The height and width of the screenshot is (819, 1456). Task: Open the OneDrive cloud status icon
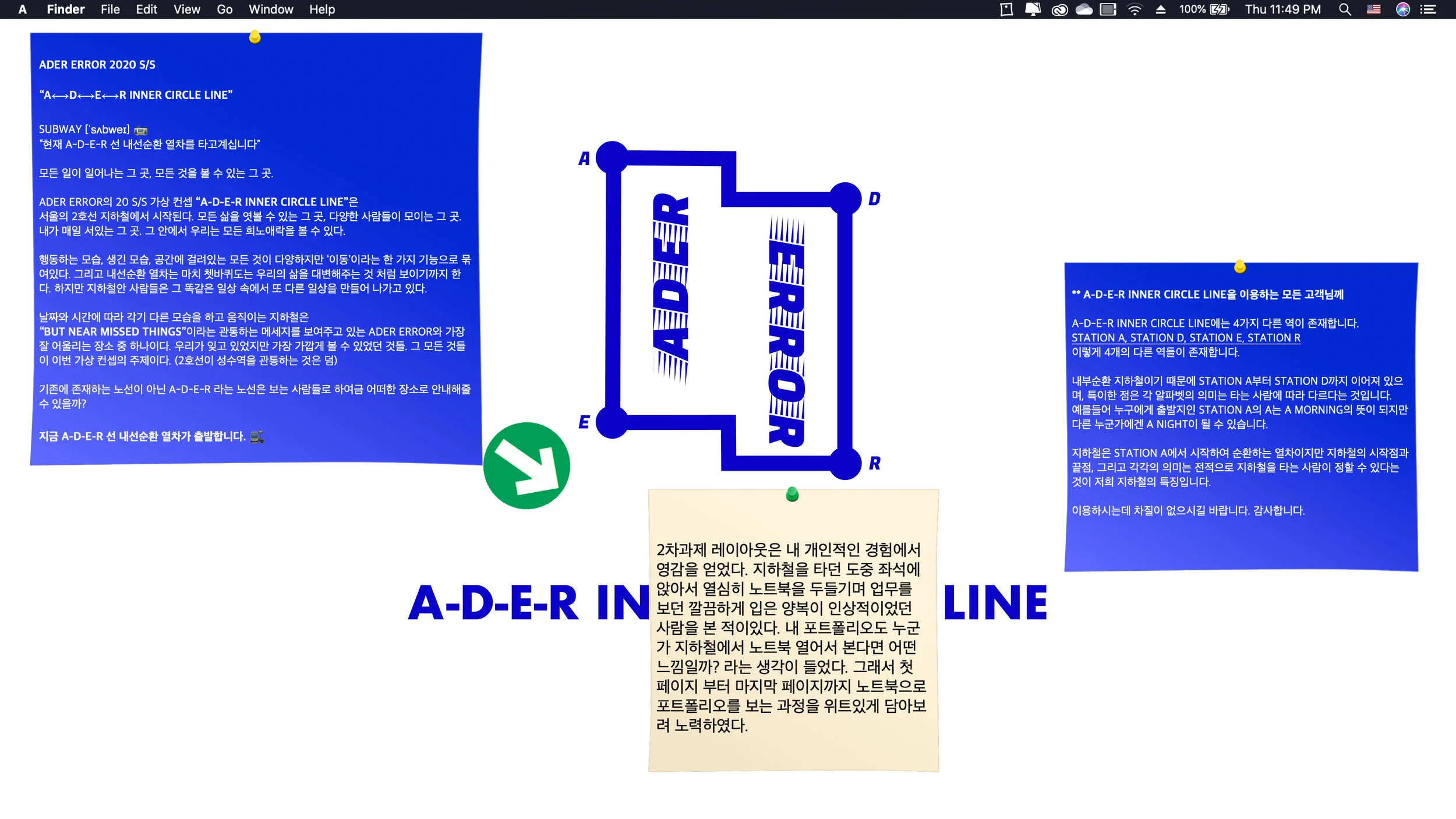click(1084, 9)
